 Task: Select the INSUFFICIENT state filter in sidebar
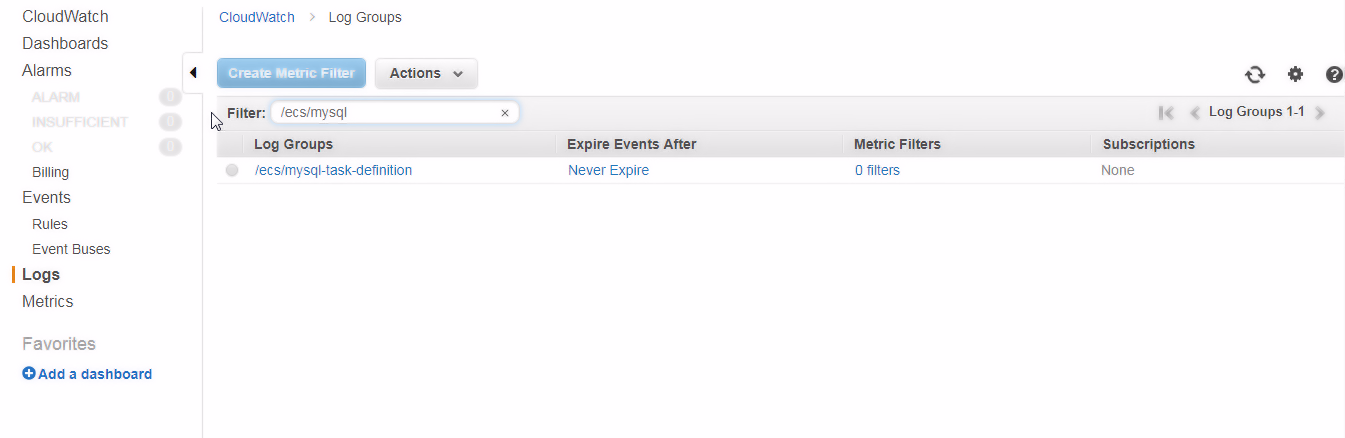point(80,122)
